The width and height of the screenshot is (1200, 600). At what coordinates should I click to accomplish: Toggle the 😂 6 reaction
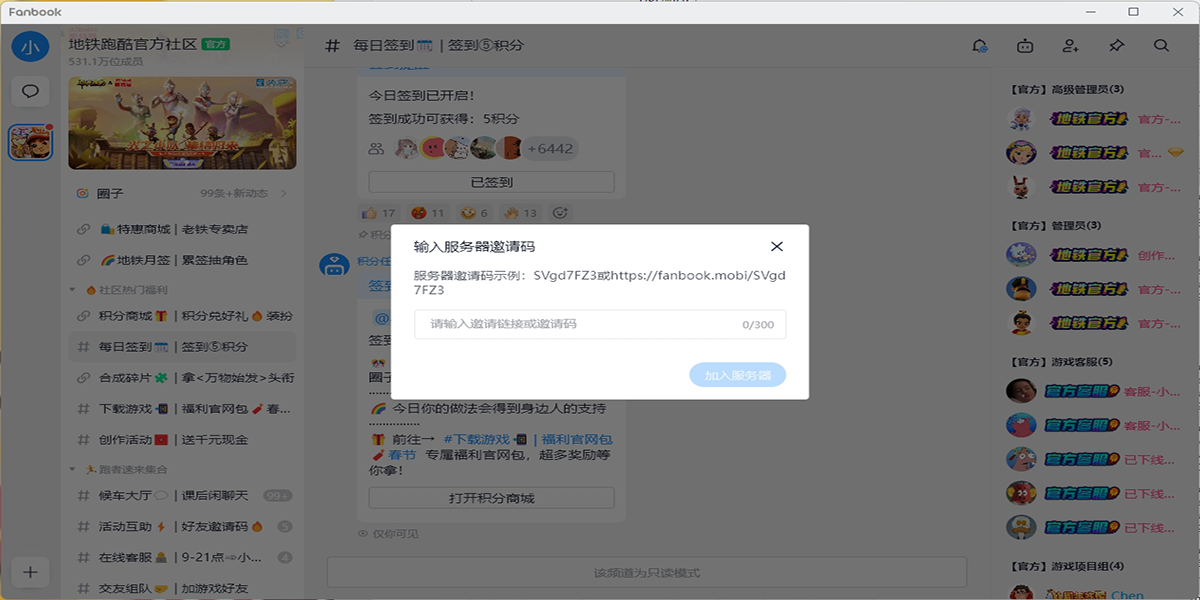[x=473, y=212]
